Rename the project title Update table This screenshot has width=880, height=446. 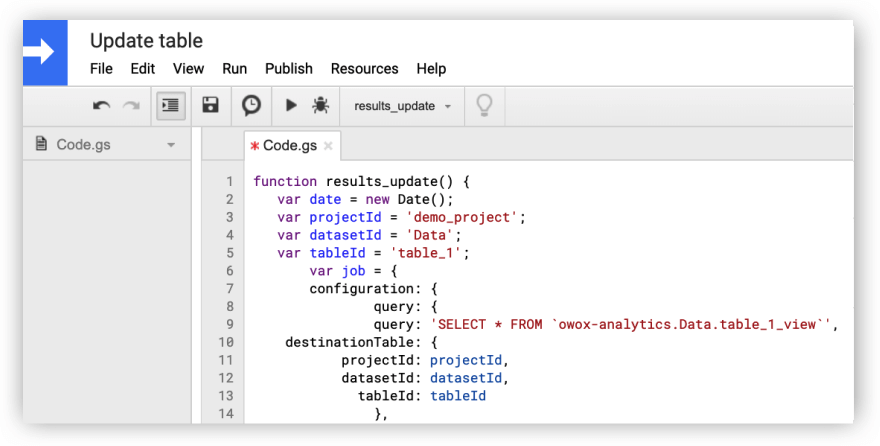pos(146,41)
